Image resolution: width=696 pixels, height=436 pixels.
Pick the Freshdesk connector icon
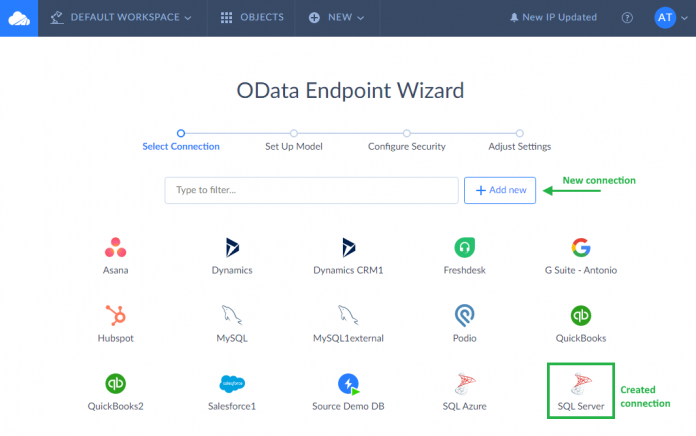tap(464, 248)
